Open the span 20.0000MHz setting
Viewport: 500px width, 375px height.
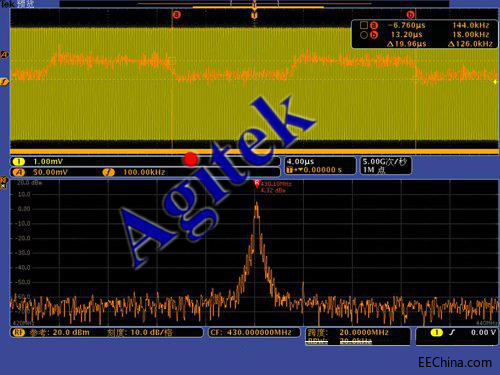pos(357,332)
